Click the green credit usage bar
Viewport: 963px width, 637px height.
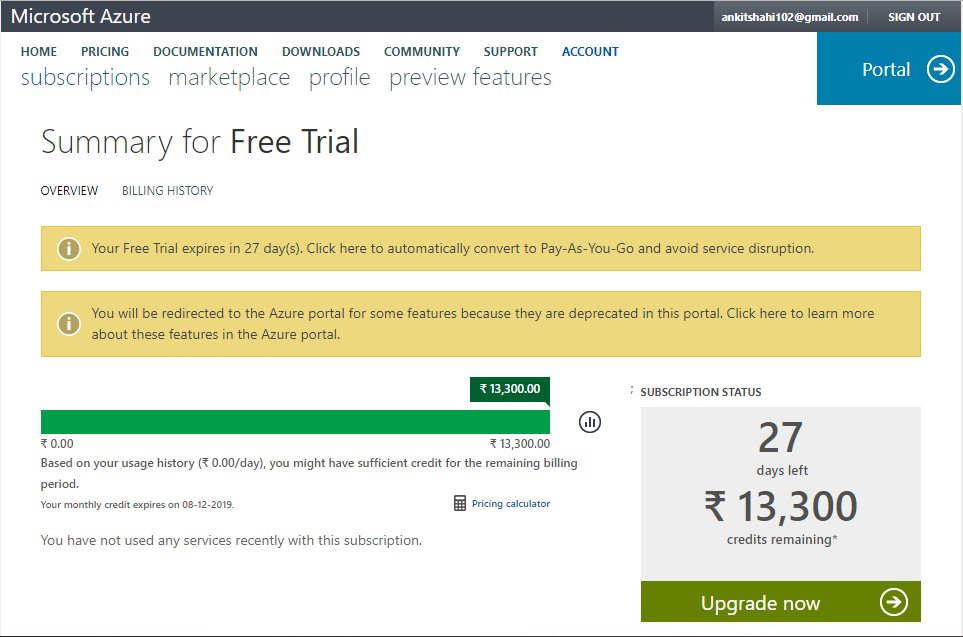295,422
